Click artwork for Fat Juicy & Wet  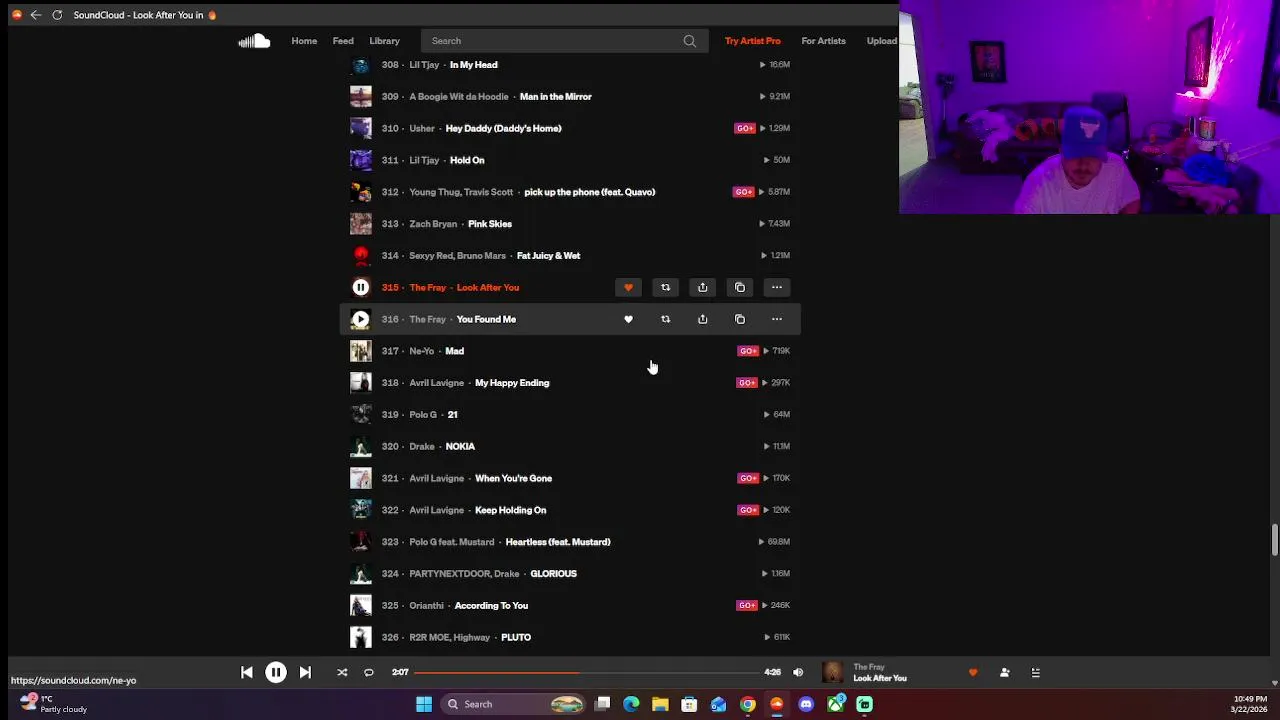(x=361, y=256)
